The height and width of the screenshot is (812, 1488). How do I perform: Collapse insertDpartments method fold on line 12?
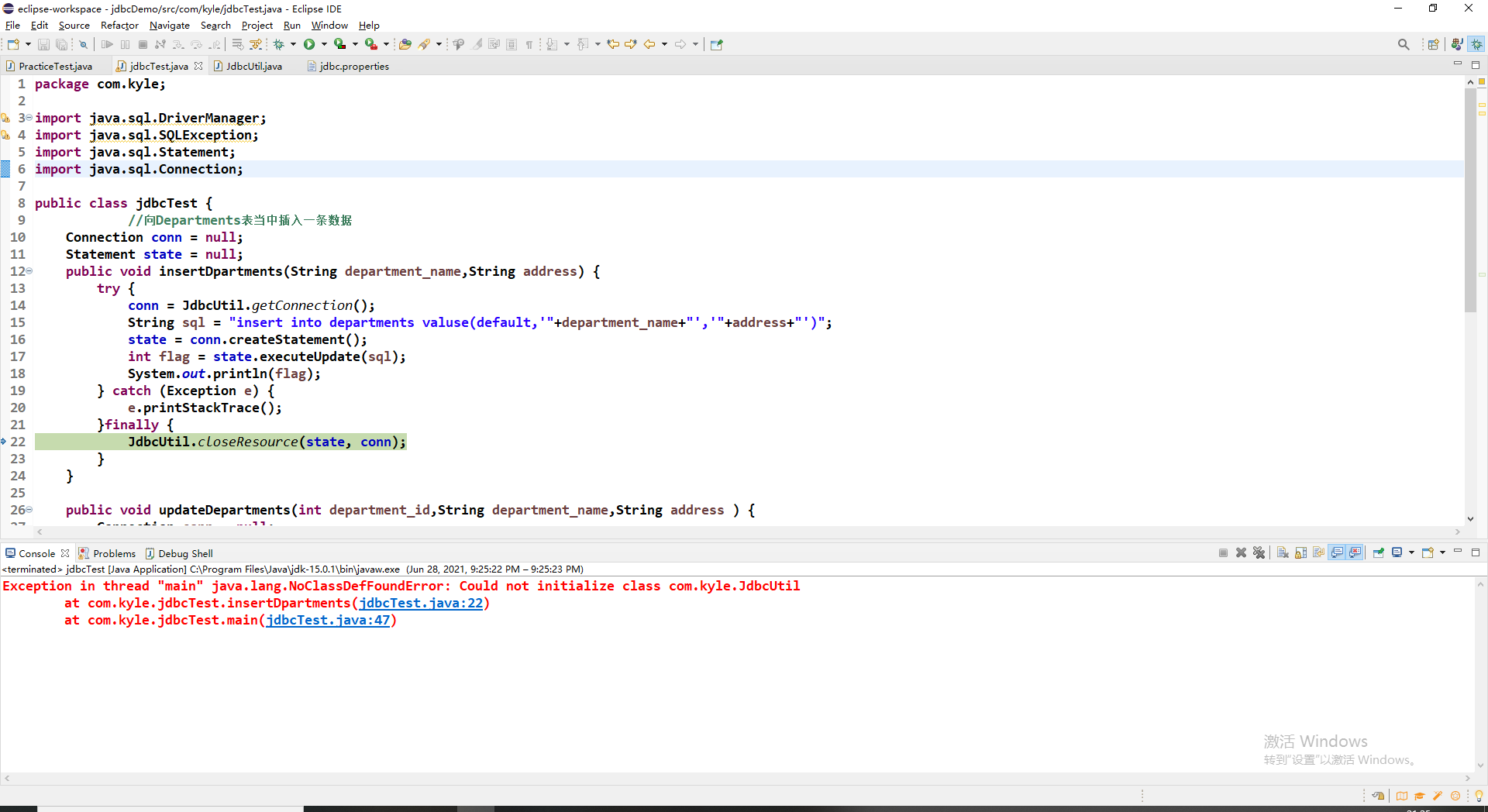coord(29,271)
